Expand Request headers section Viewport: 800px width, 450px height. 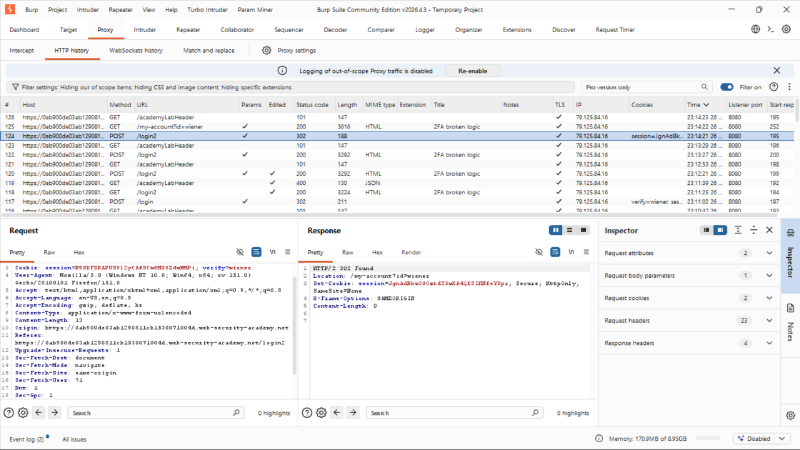(x=769, y=320)
